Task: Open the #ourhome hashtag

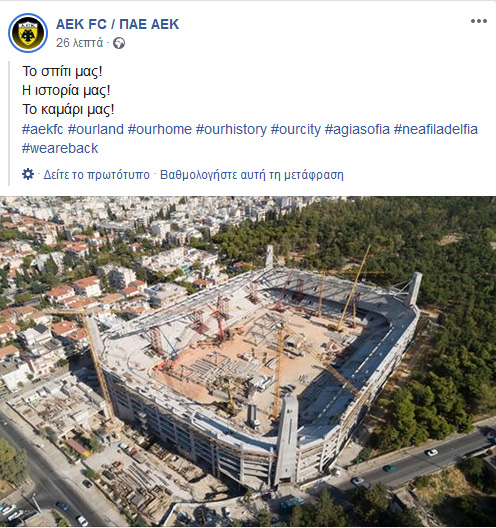Action: tap(160, 129)
